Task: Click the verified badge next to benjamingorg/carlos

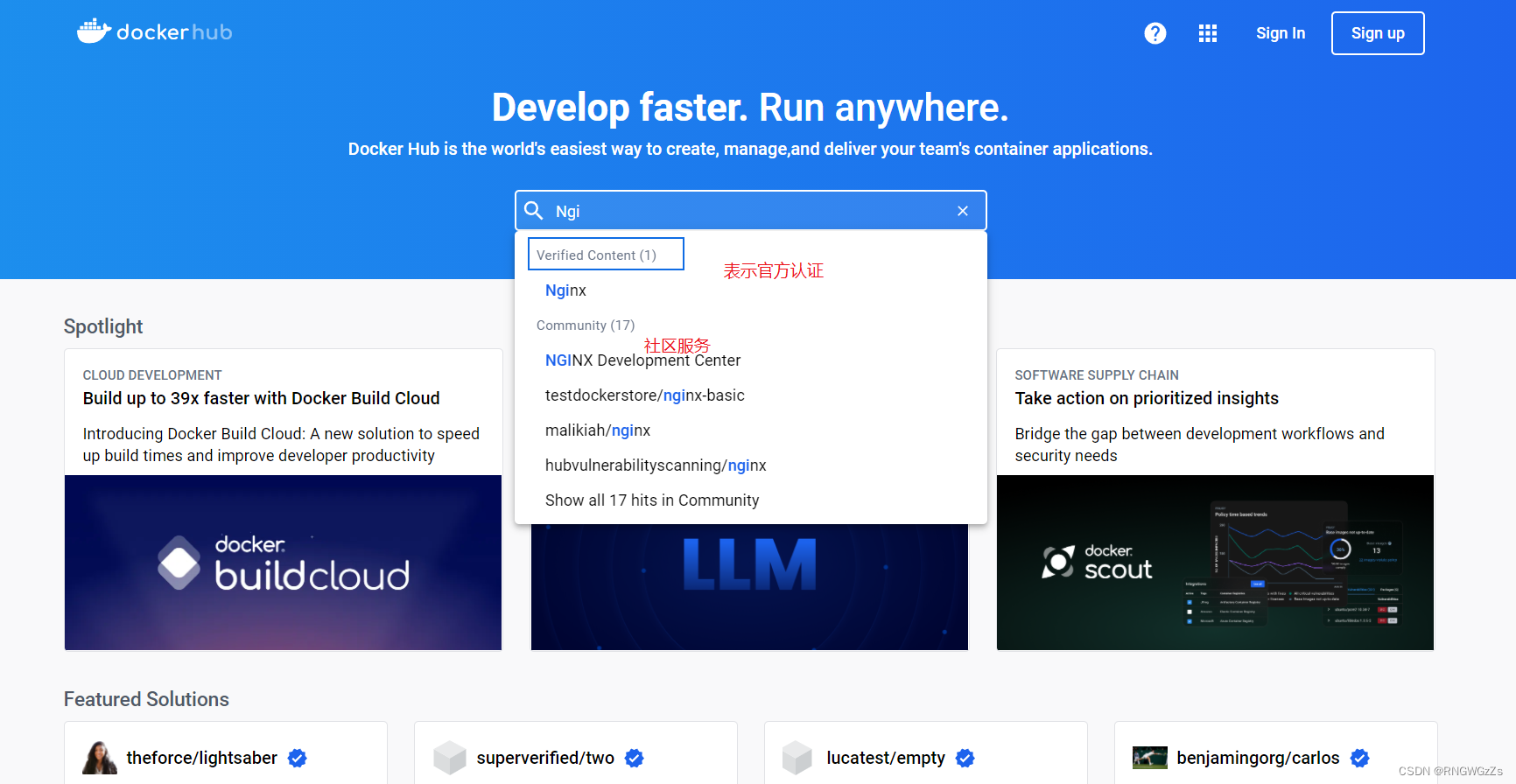Action: click(1360, 758)
